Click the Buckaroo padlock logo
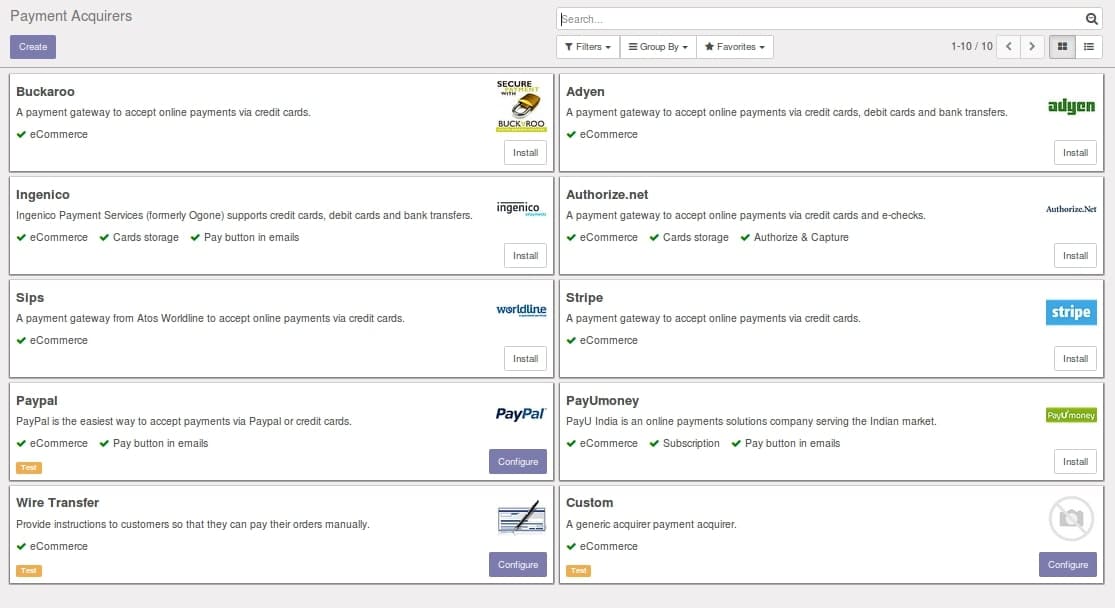 click(521, 106)
